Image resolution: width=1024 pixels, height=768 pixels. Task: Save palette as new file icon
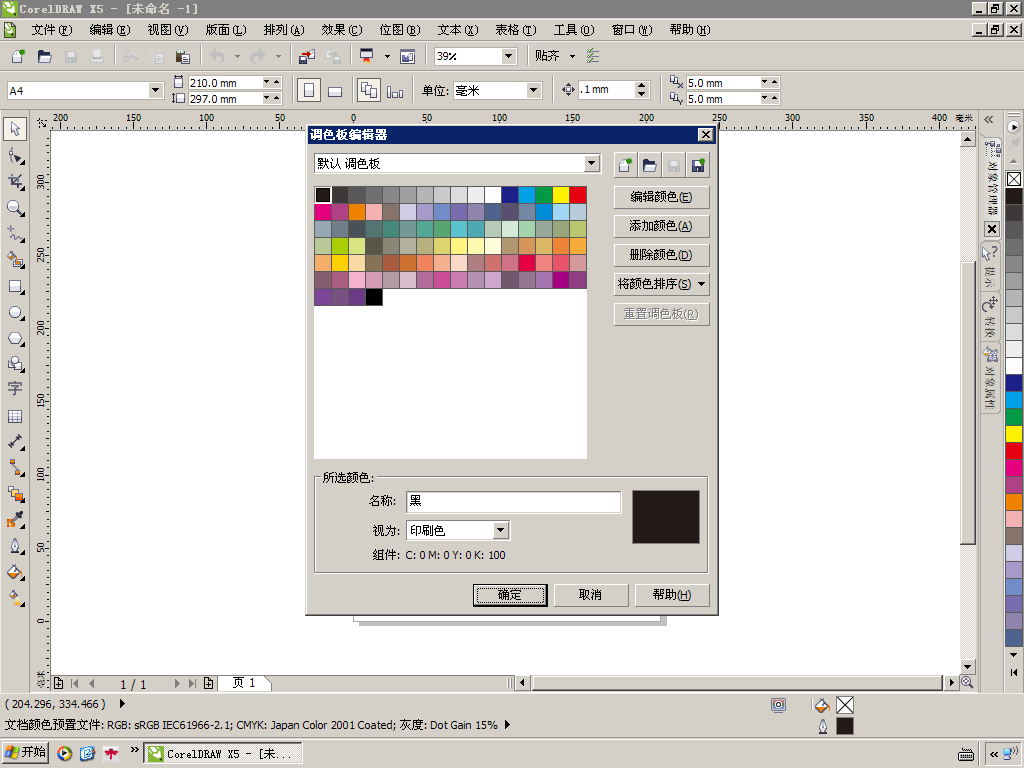click(698, 165)
